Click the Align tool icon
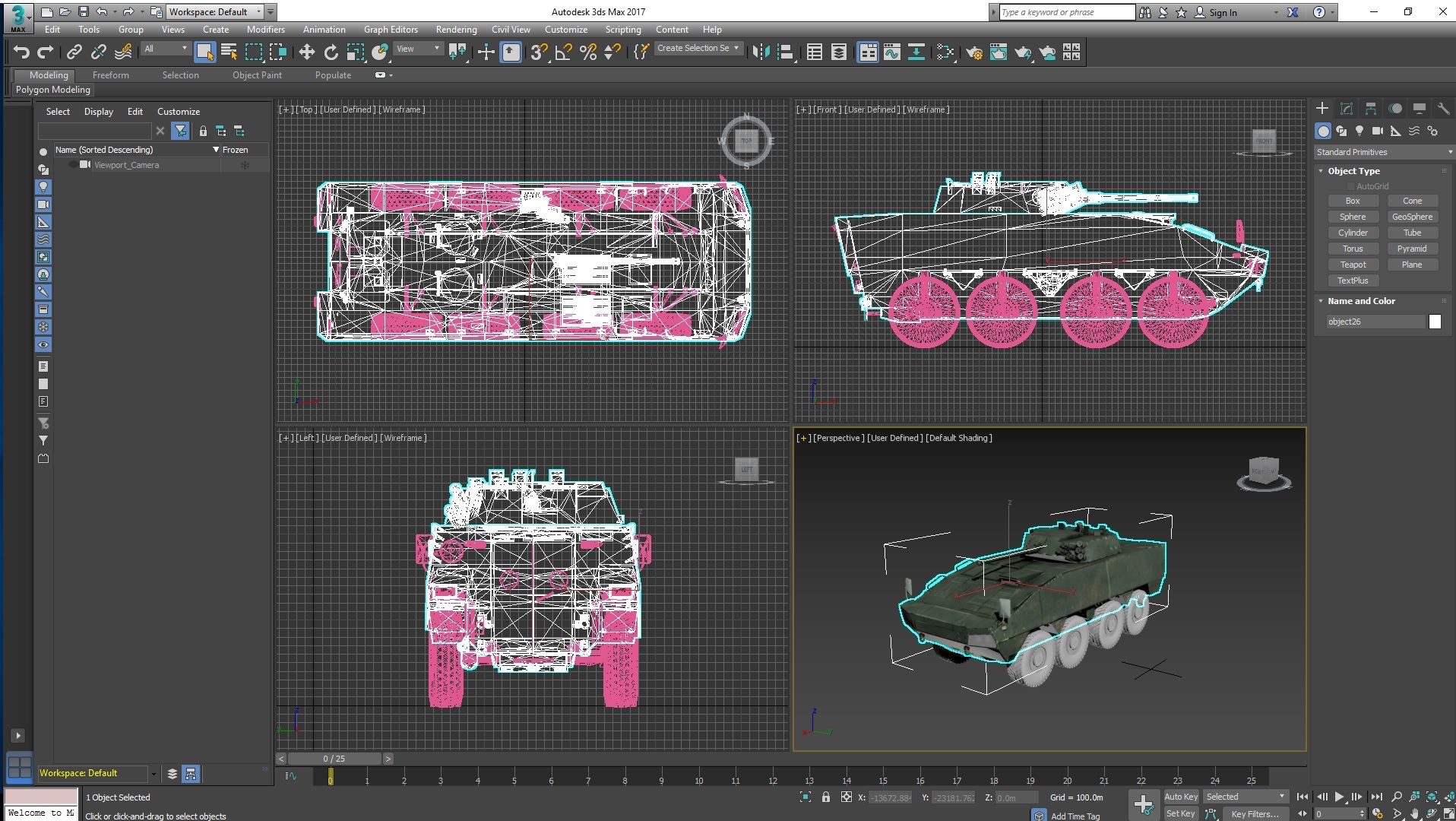This screenshot has width=1456, height=821. [786, 52]
